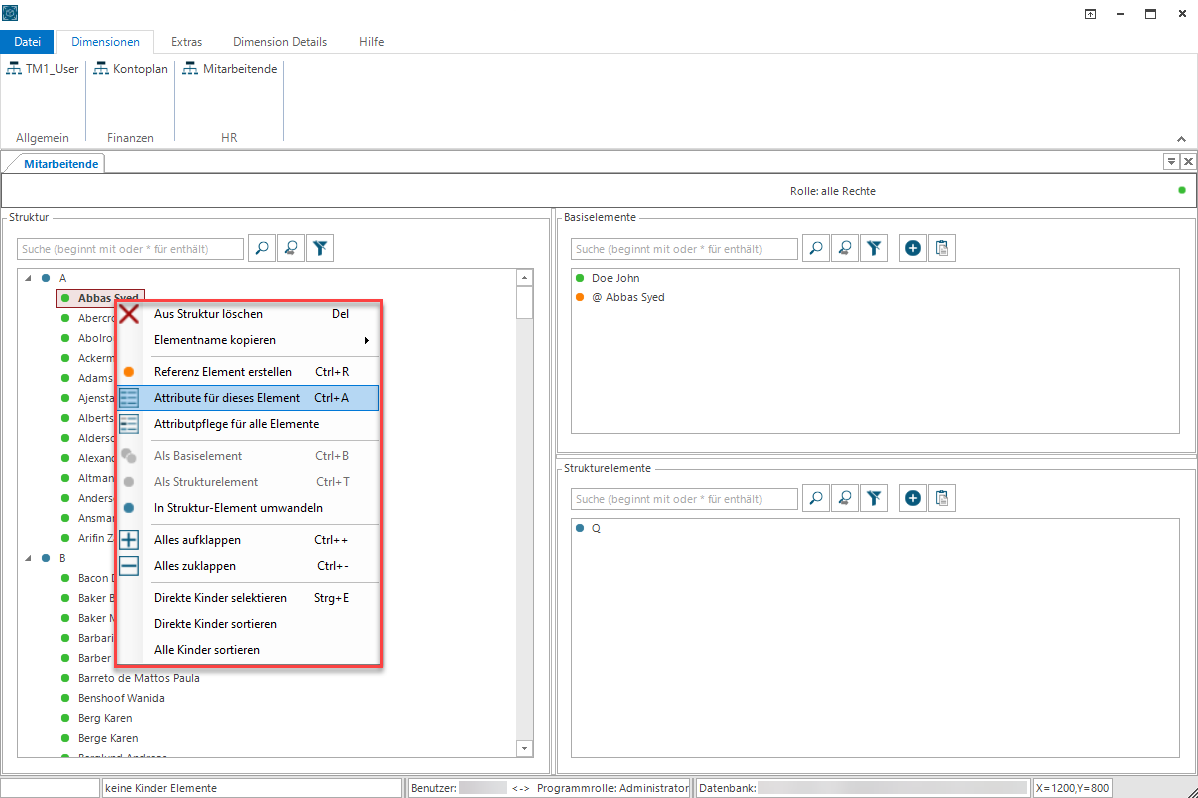Choose Referenz Element erstellen in context menu

pos(248,372)
